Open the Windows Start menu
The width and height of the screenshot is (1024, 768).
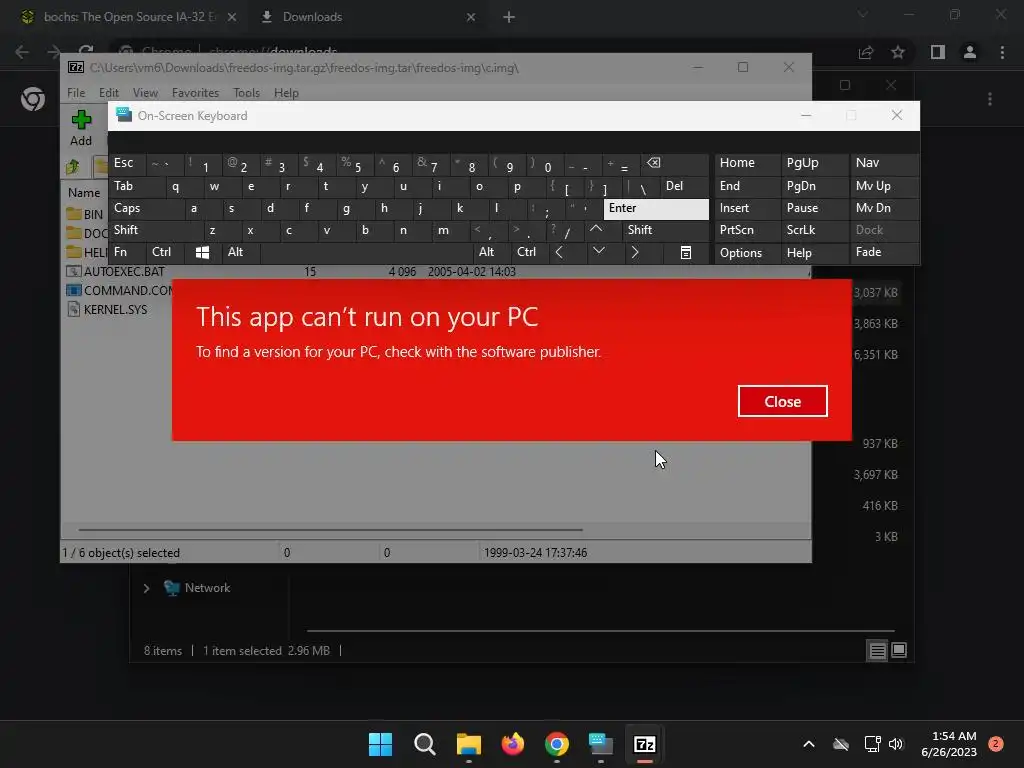pyautogui.click(x=380, y=744)
